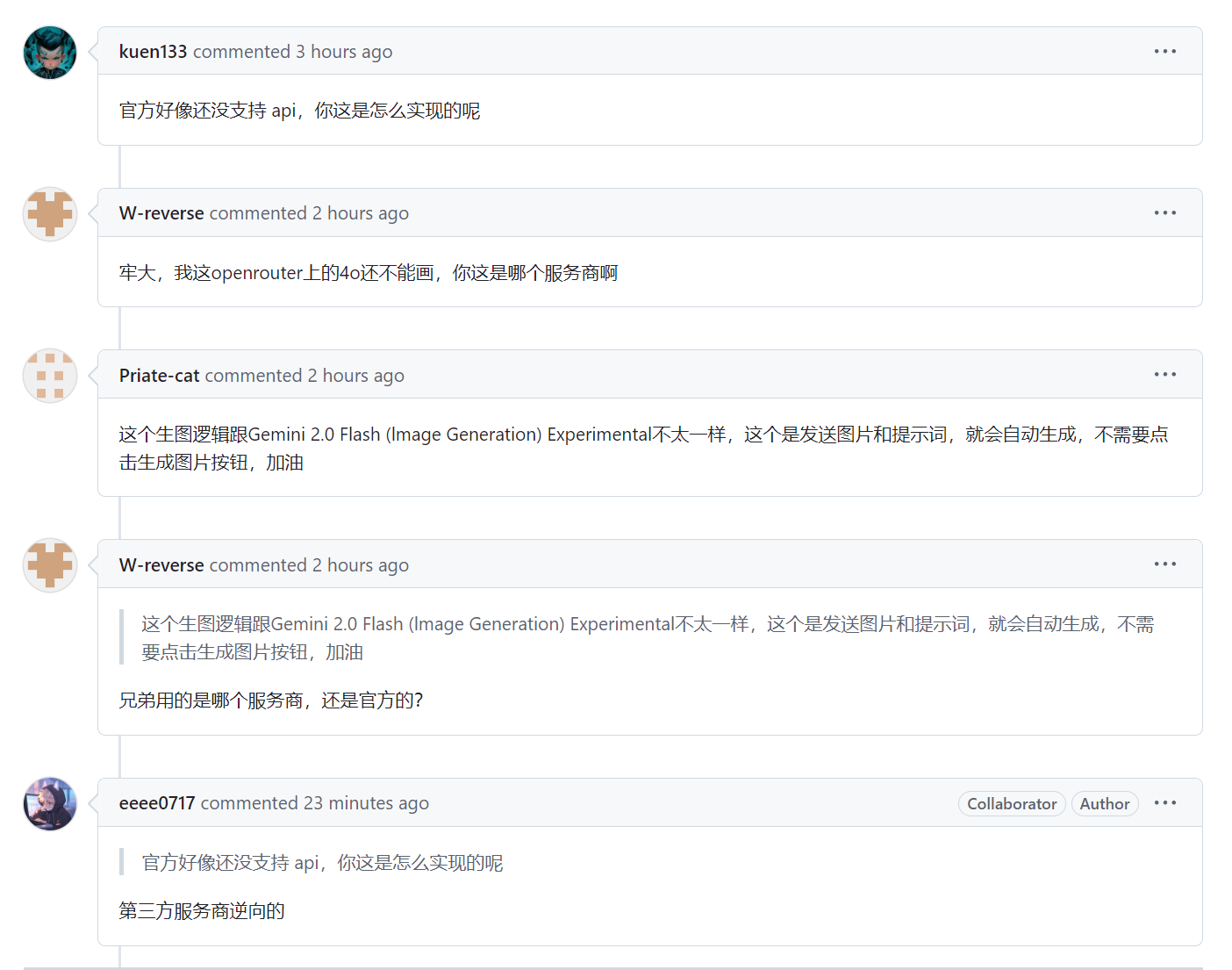
Task: Visit Priate-cat username link
Action: coord(159,376)
